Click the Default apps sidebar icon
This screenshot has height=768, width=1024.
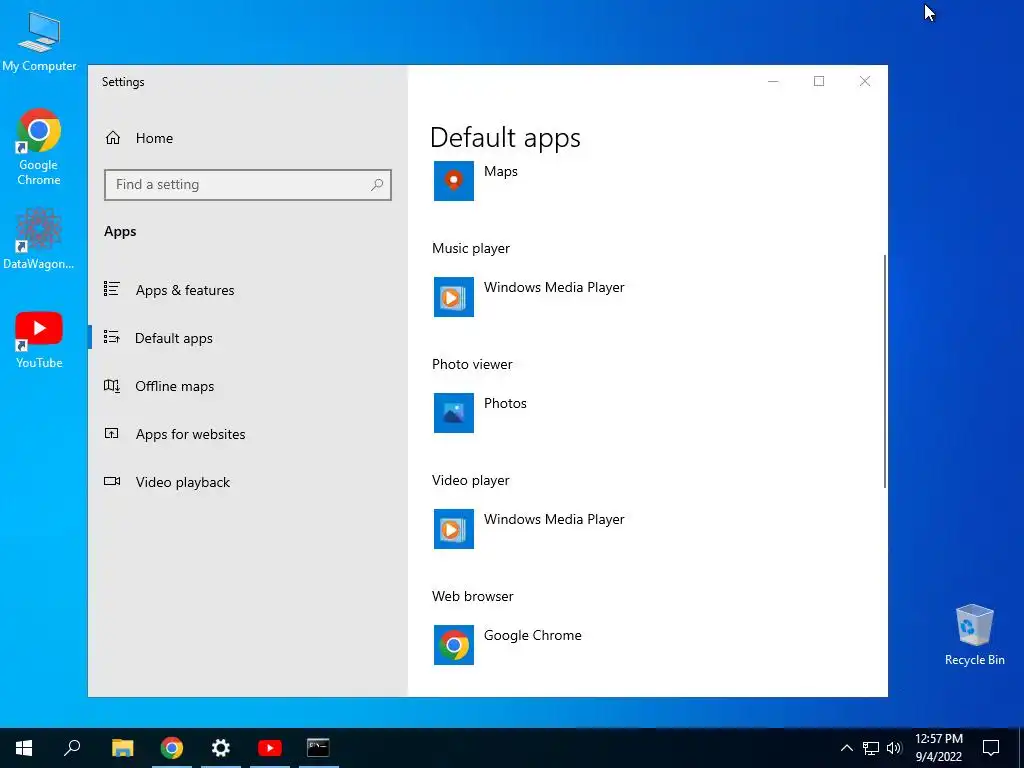[112, 337]
